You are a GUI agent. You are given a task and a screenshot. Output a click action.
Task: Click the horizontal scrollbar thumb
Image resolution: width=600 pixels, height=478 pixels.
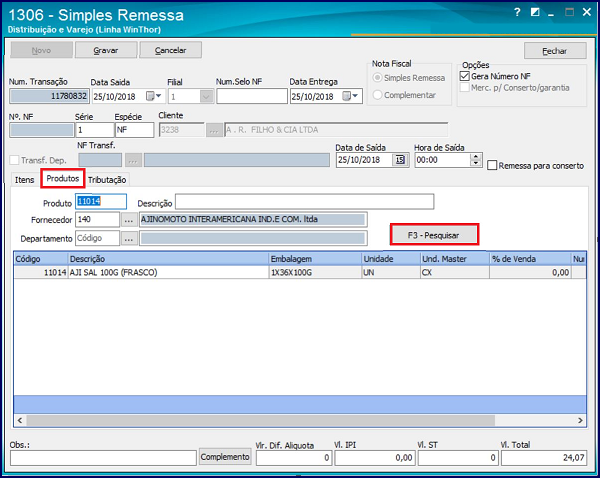tap(260, 420)
